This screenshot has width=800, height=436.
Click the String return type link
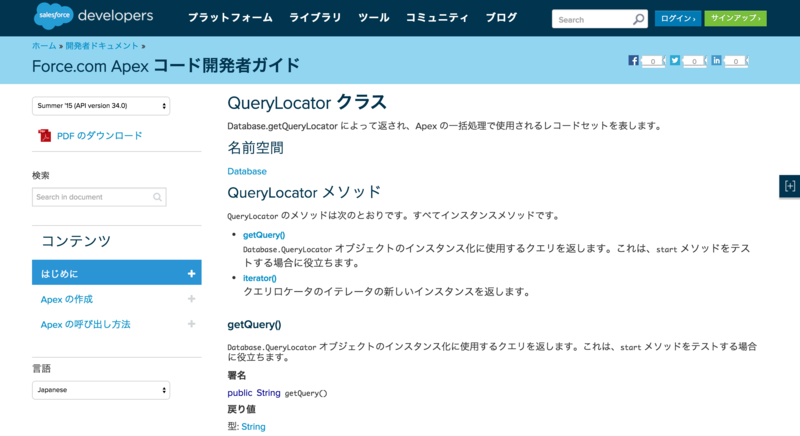click(254, 427)
